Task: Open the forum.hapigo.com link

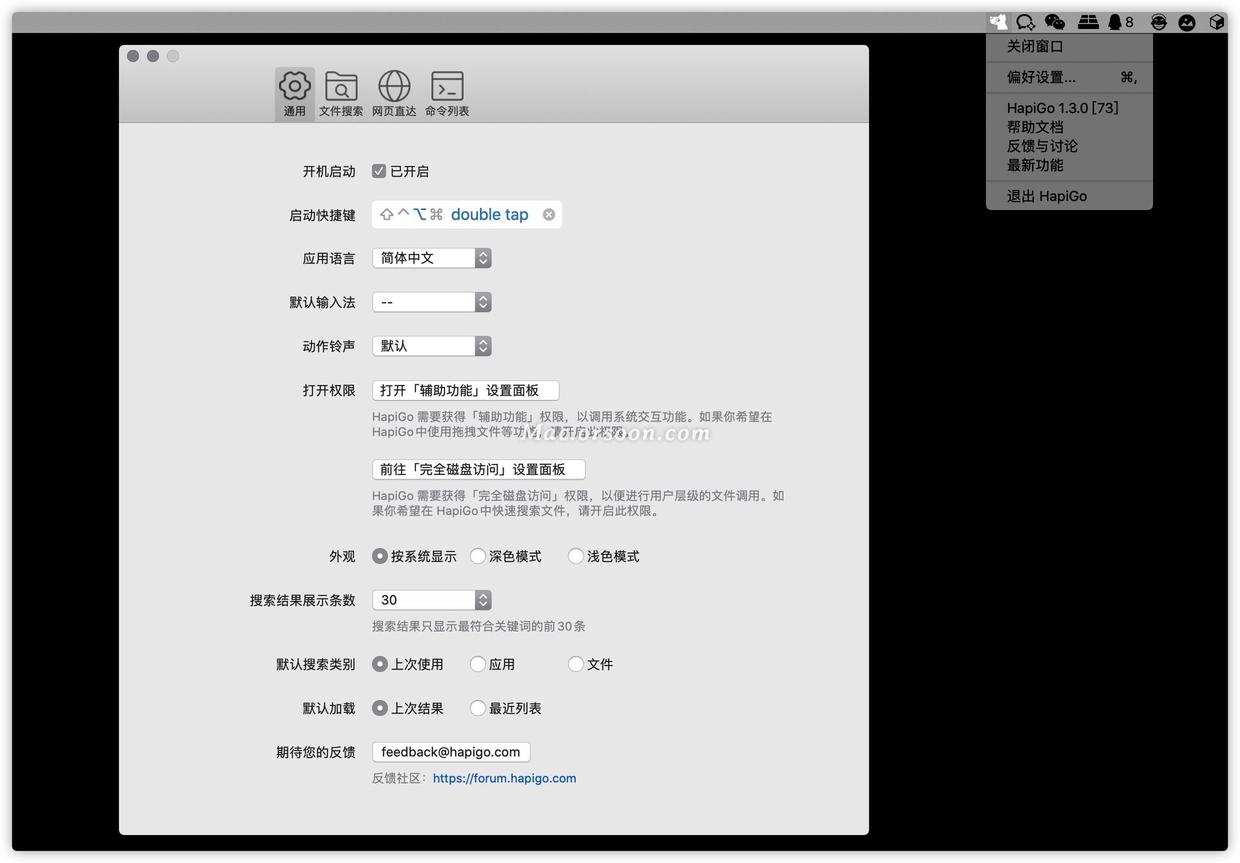Action: click(x=505, y=778)
